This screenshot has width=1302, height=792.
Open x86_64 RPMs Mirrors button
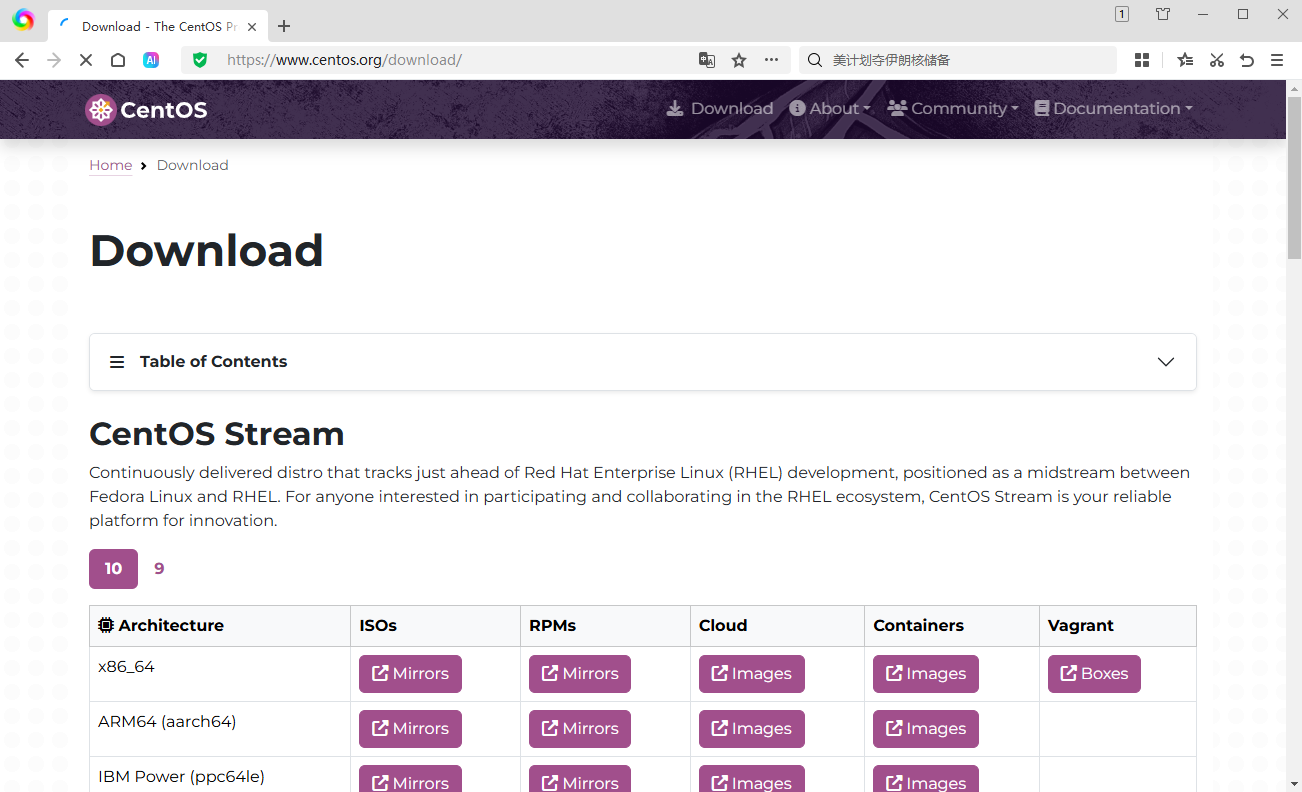point(580,674)
